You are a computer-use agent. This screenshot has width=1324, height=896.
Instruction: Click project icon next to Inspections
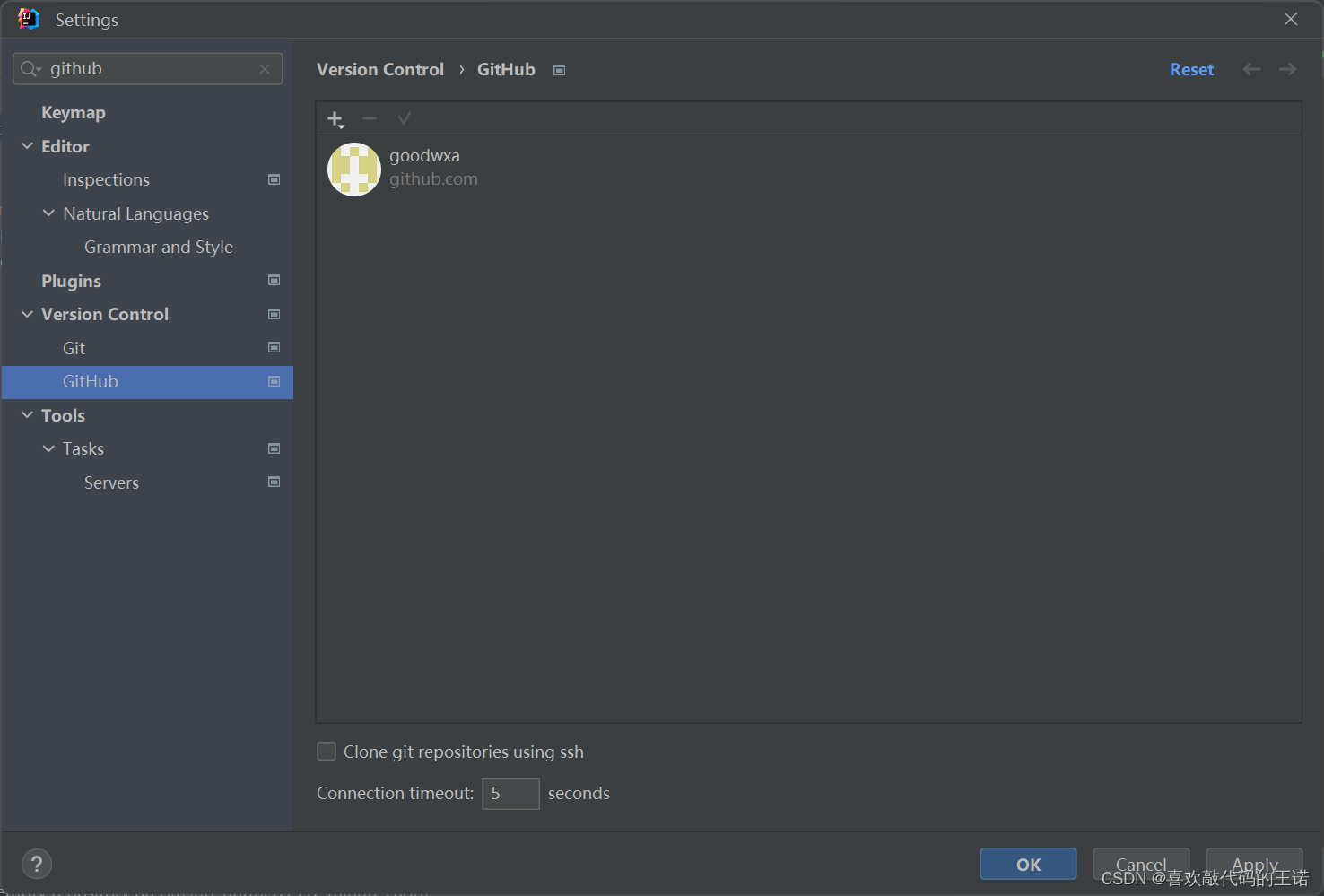click(x=274, y=179)
